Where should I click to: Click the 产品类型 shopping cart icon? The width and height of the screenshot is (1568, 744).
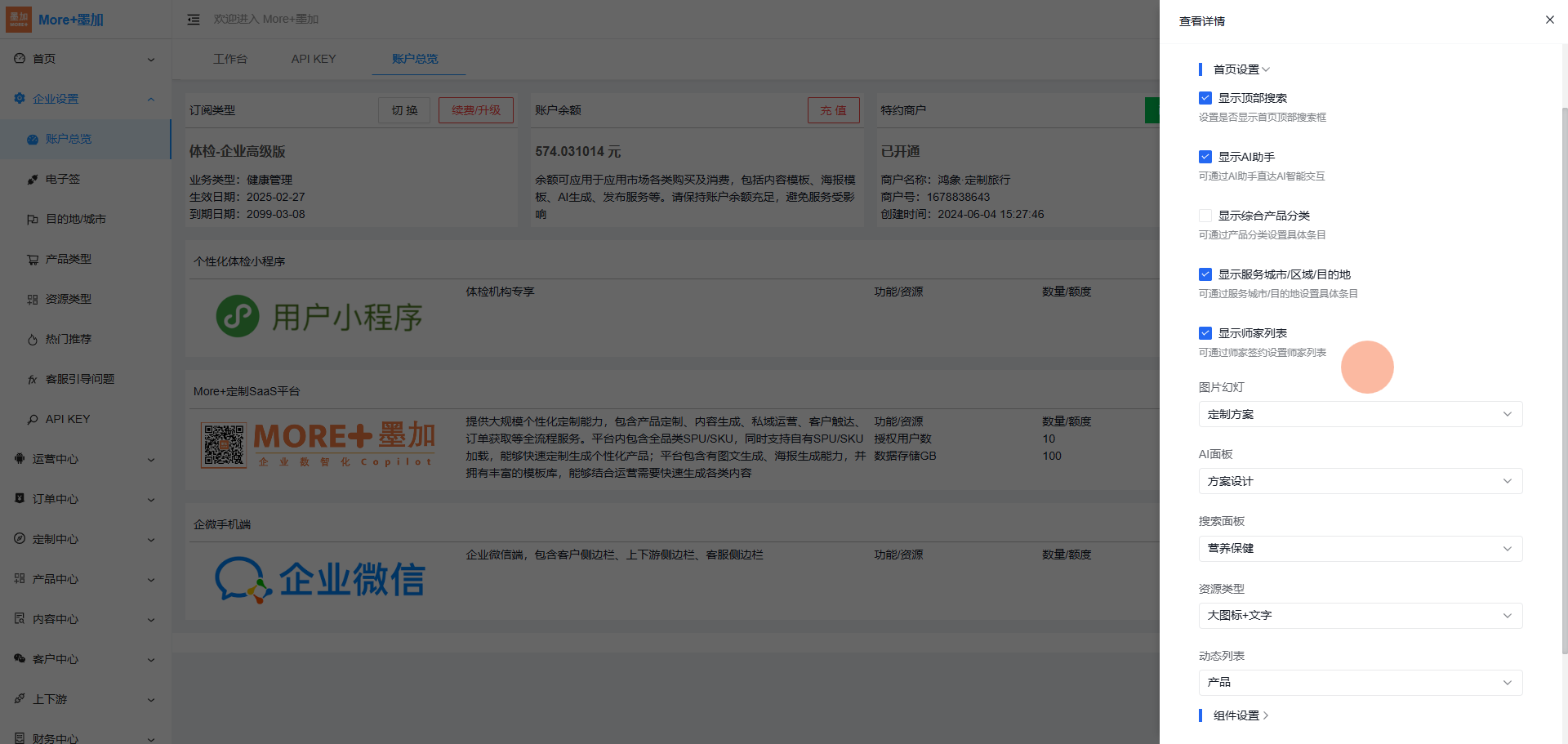tap(33, 260)
